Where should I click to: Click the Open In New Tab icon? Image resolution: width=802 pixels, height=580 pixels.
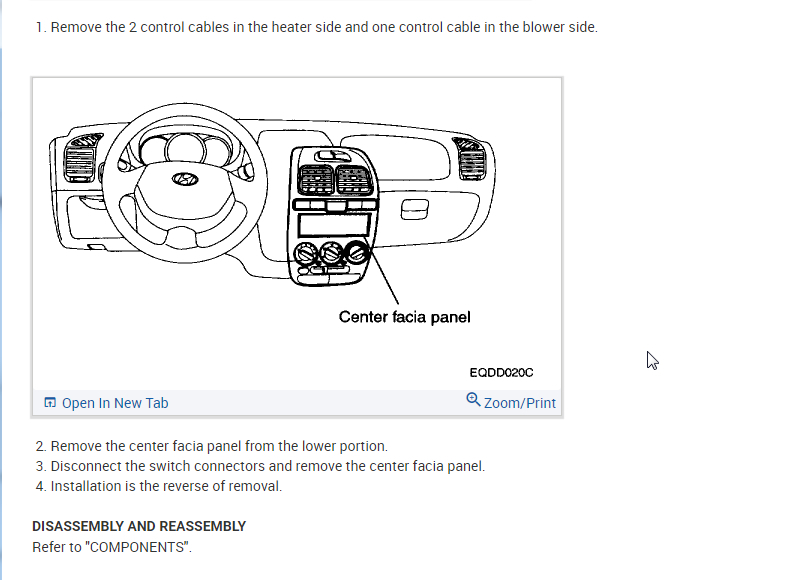(50, 403)
